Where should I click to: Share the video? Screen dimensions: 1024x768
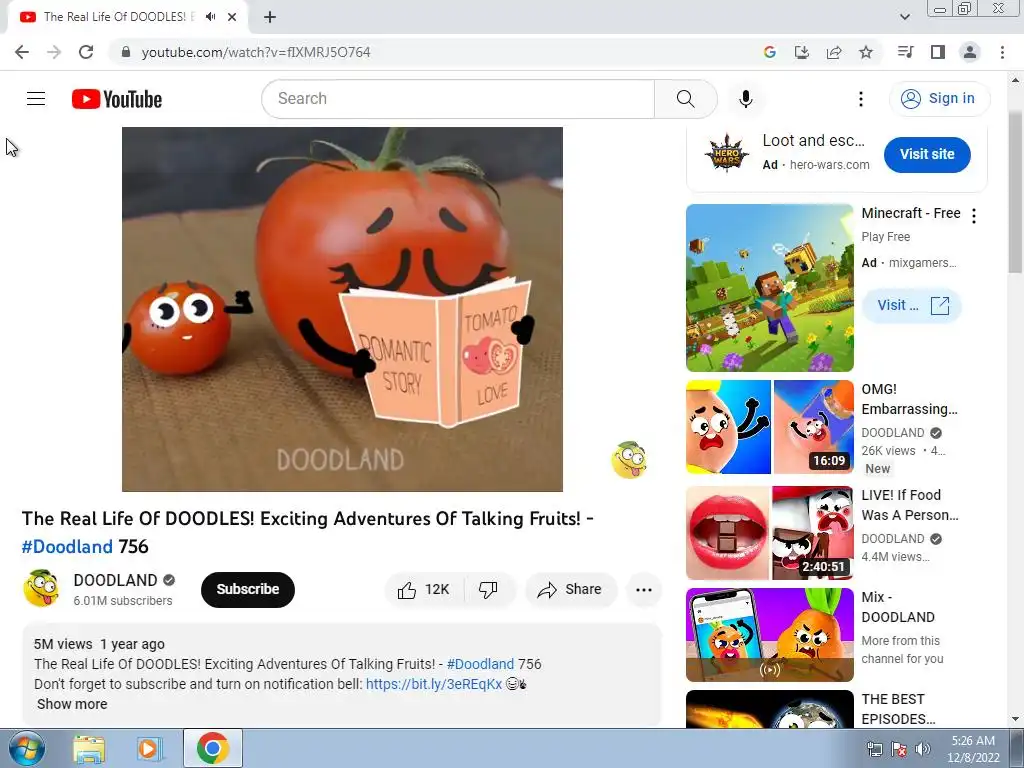point(569,590)
